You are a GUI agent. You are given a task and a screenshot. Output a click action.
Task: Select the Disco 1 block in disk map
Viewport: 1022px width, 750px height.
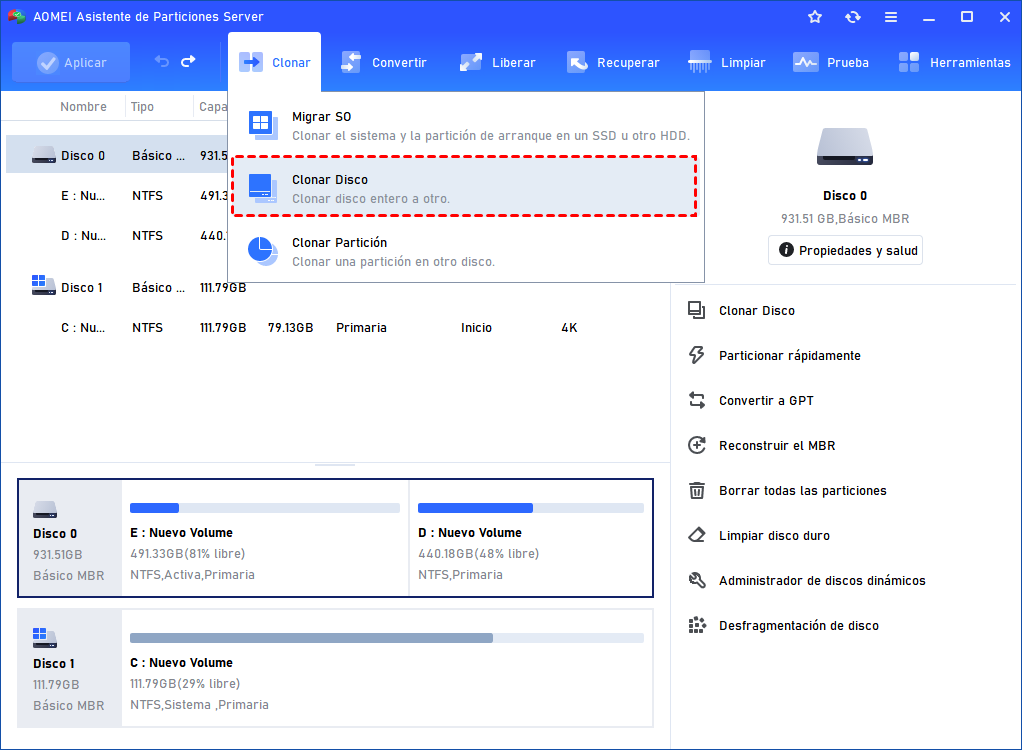point(70,668)
